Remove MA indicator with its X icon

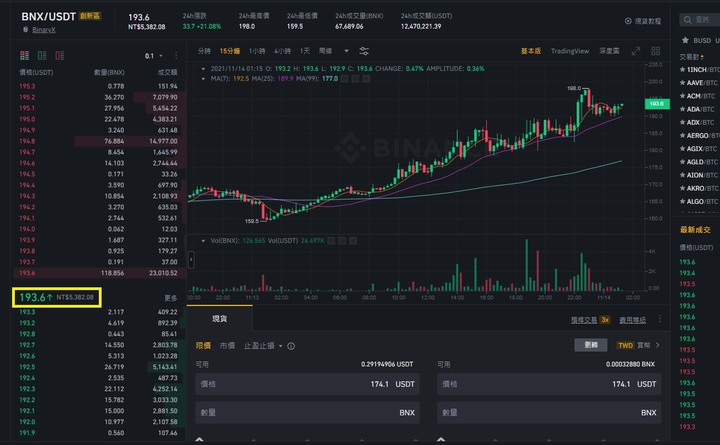366,79
